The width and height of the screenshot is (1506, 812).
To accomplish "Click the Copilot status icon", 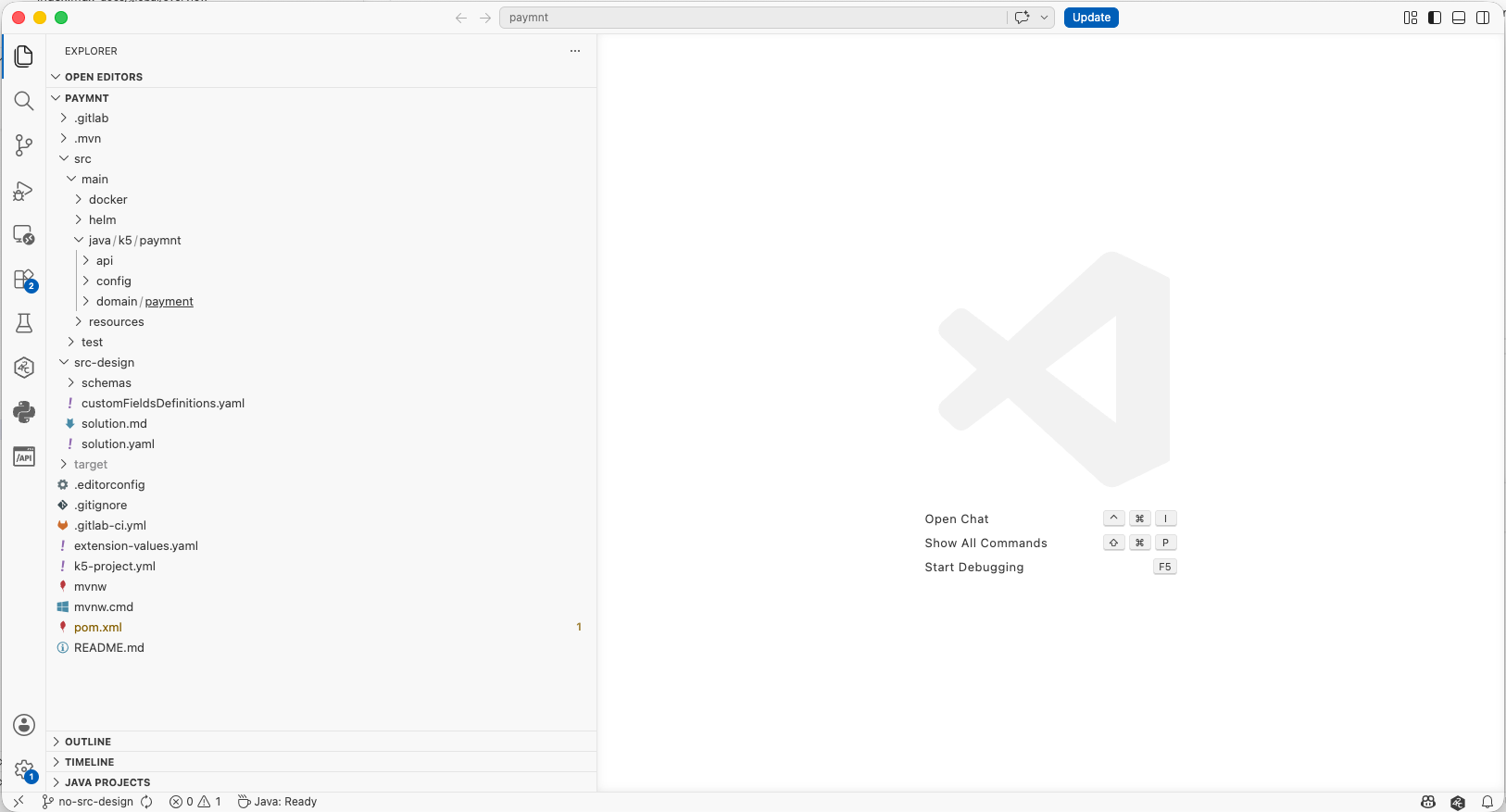I will (1428, 802).
